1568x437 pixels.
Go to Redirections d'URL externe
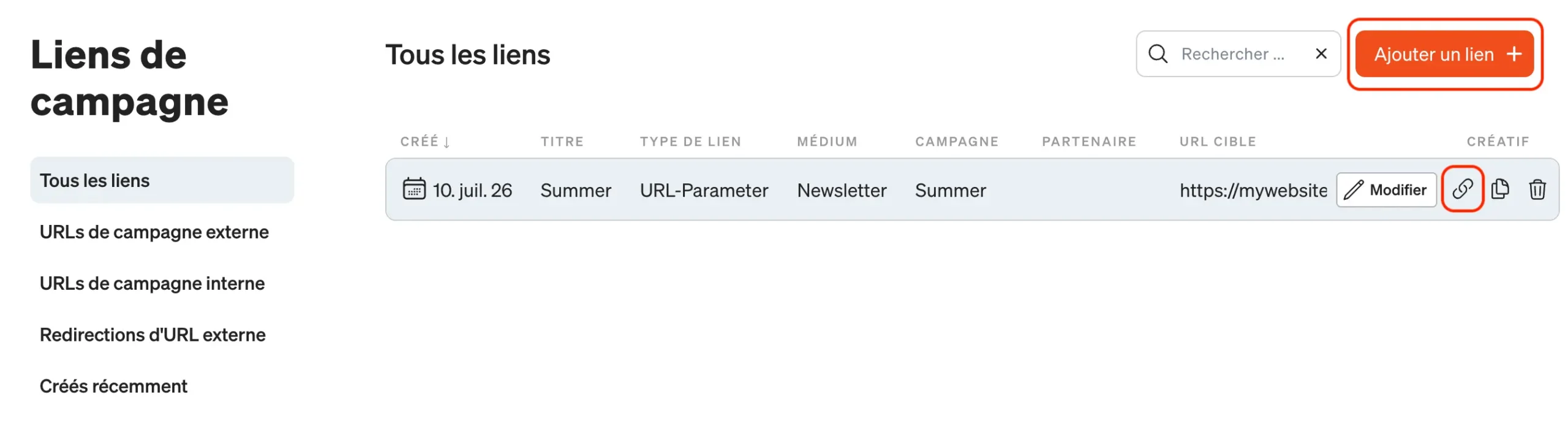[x=153, y=335]
